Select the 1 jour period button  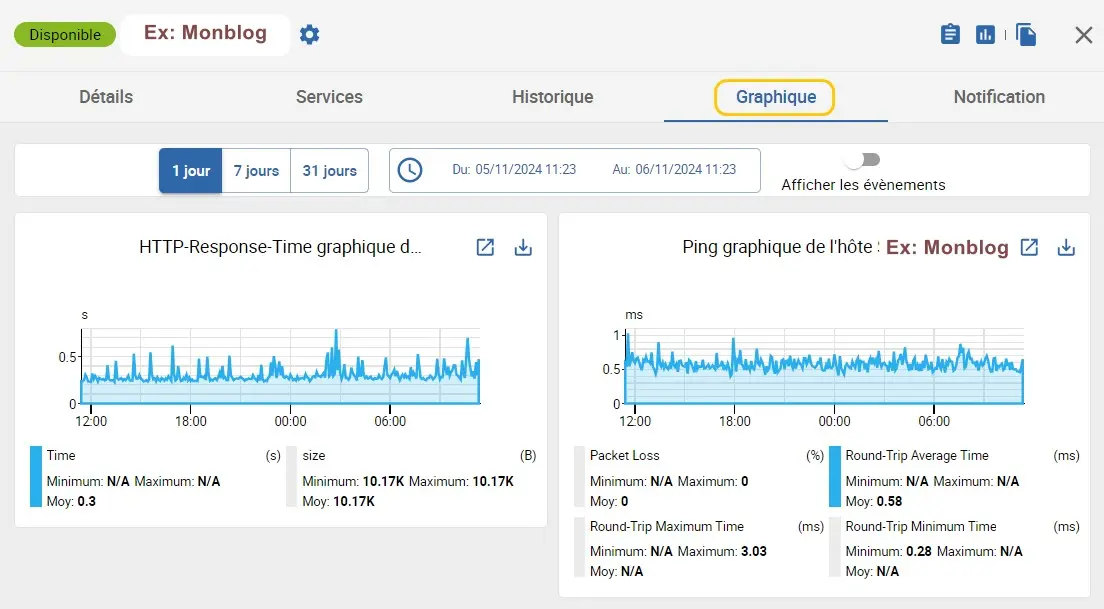(x=190, y=170)
